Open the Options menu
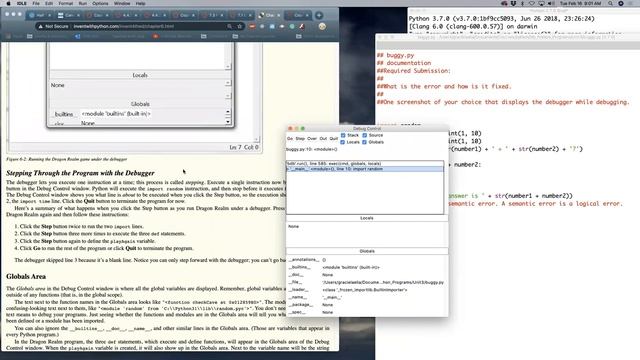This screenshot has height=360, width=640. (x=100, y=3)
